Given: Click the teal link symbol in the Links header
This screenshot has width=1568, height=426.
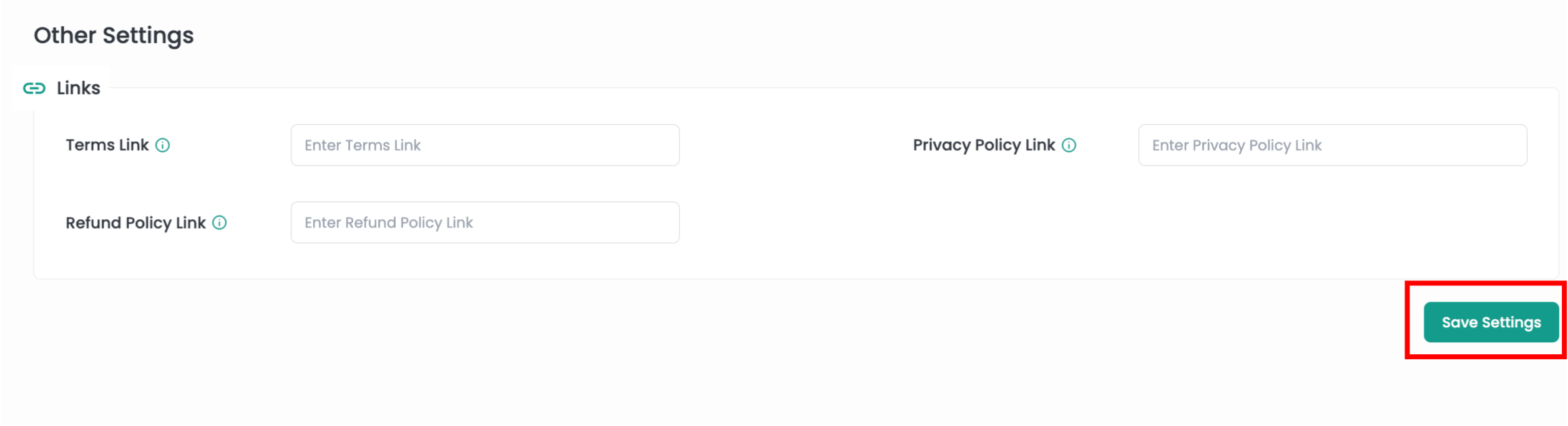Looking at the screenshot, I should (x=34, y=87).
